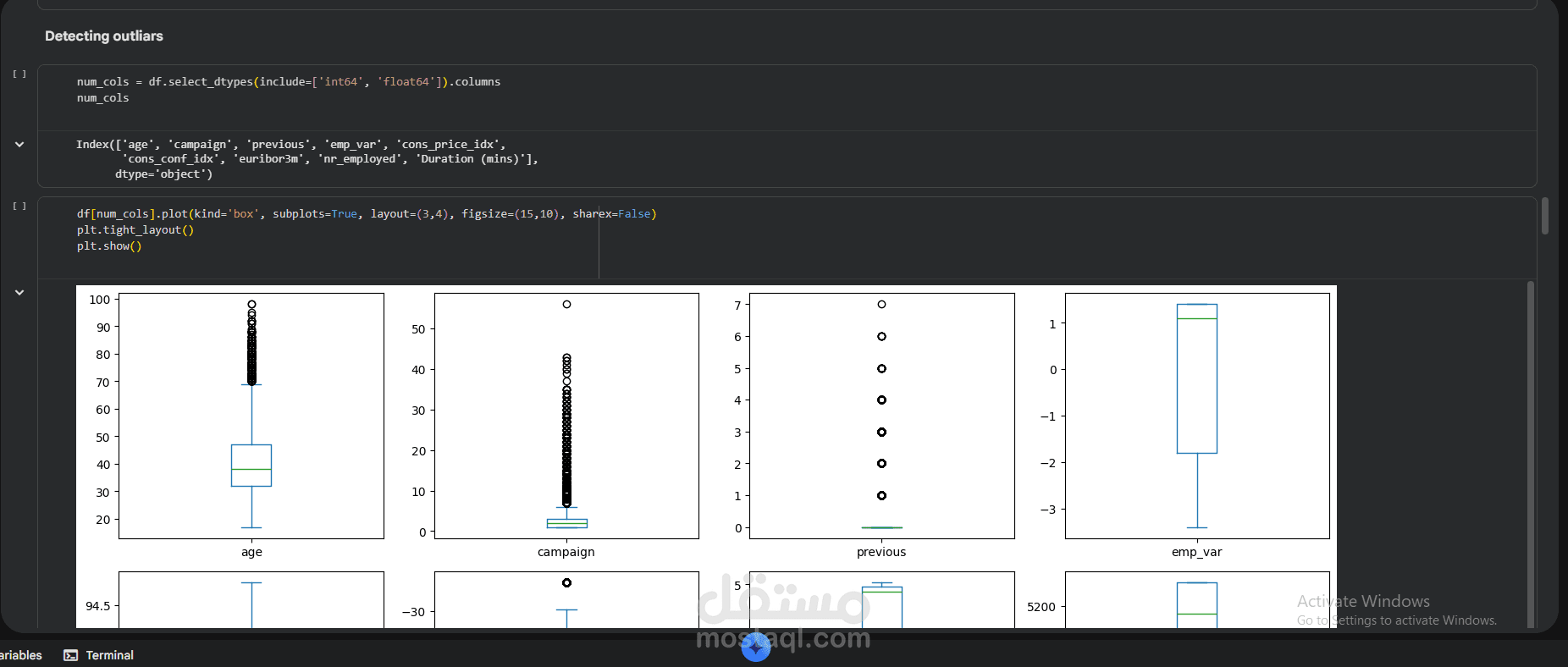Click the 'previous' axis label
1568x667 pixels.
coord(881,552)
